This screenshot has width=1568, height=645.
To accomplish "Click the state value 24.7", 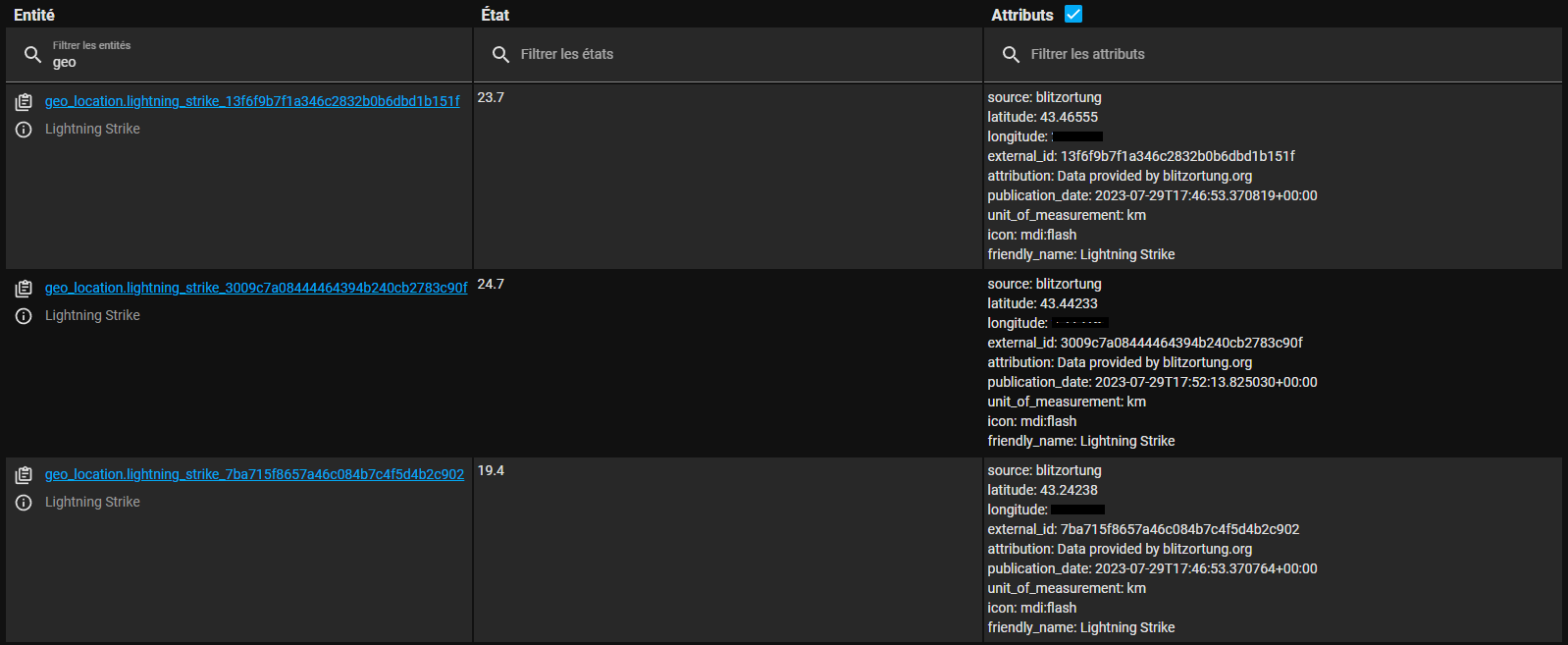I will 491,284.
